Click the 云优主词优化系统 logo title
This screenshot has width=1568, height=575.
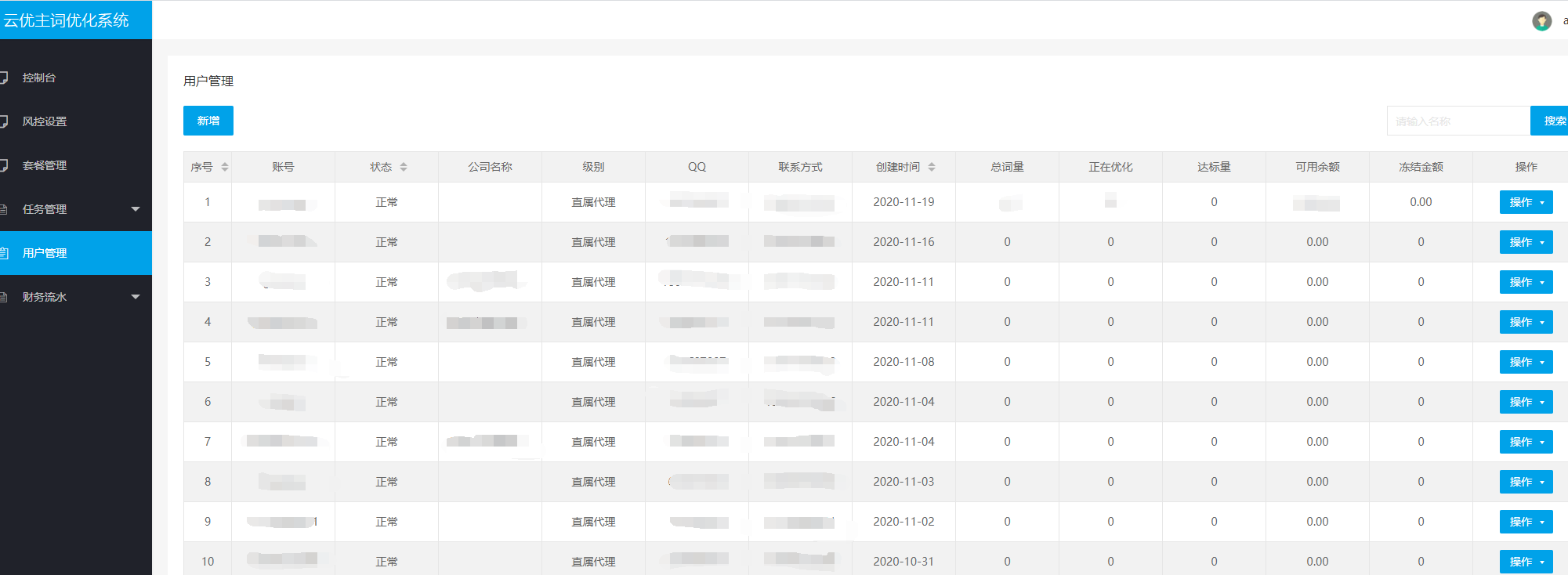pos(67,20)
